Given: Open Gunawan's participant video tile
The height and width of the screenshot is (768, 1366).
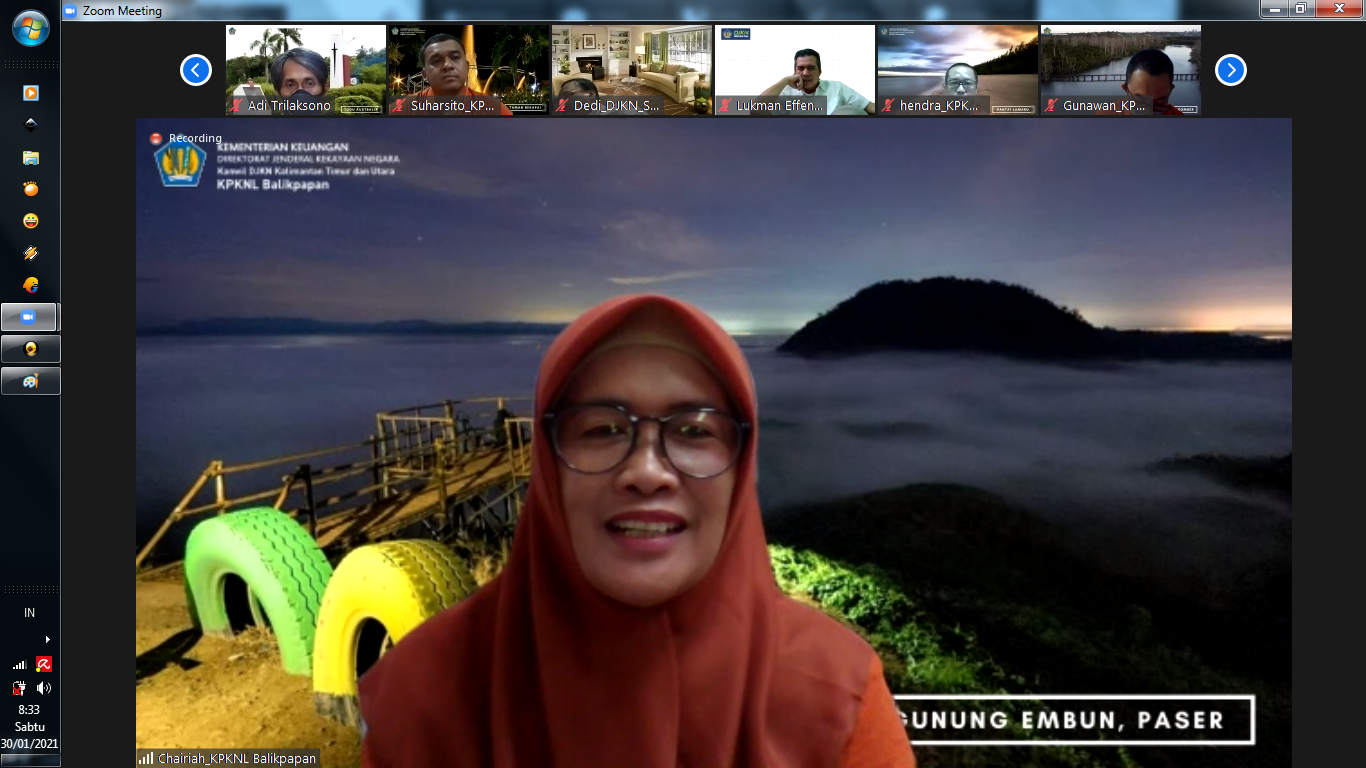Looking at the screenshot, I should pos(1120,70).
